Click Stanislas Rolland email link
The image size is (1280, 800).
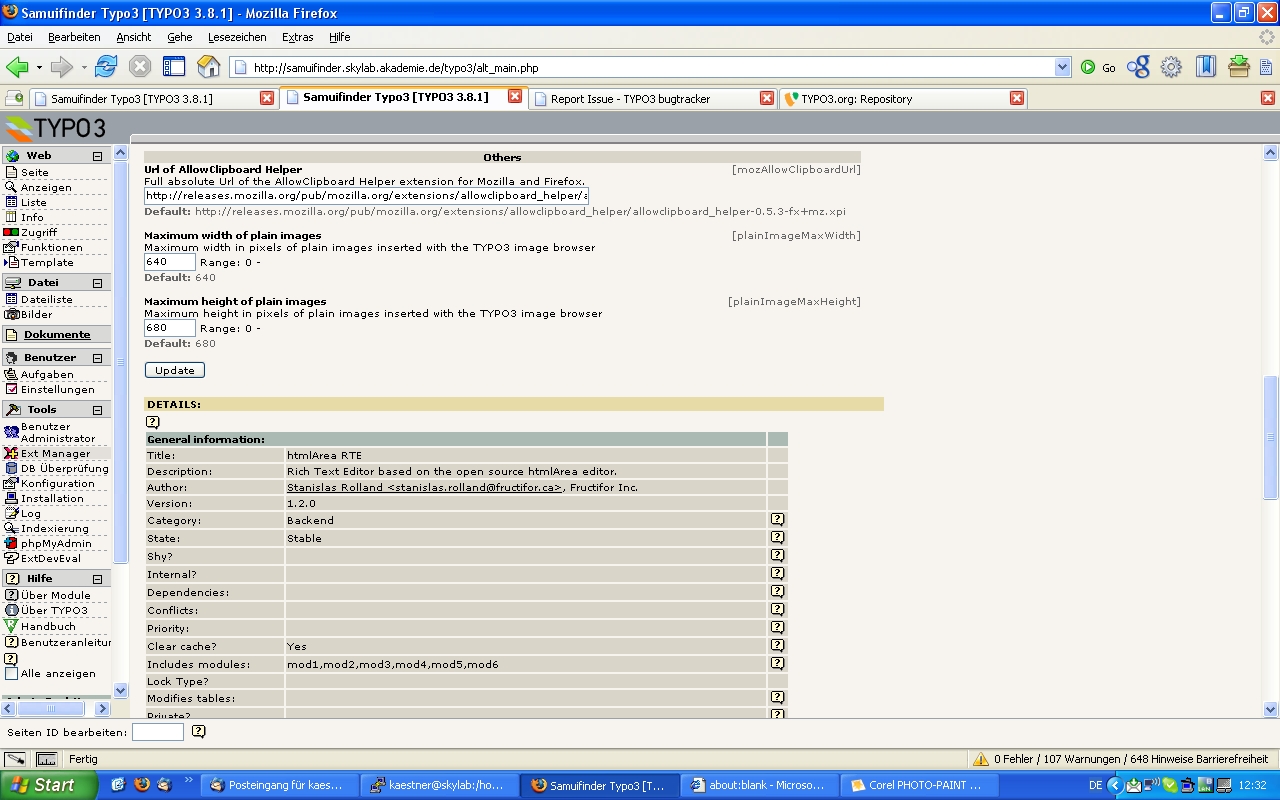point(425,487)
